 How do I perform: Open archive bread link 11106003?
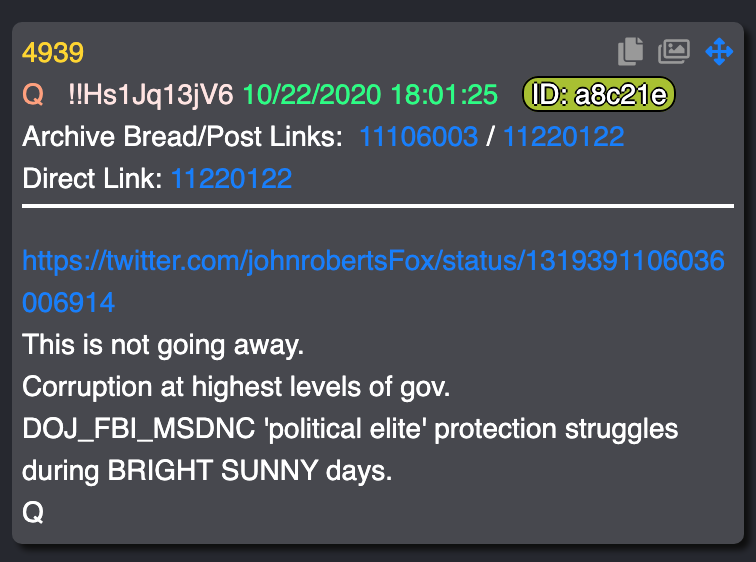(418, 136)
